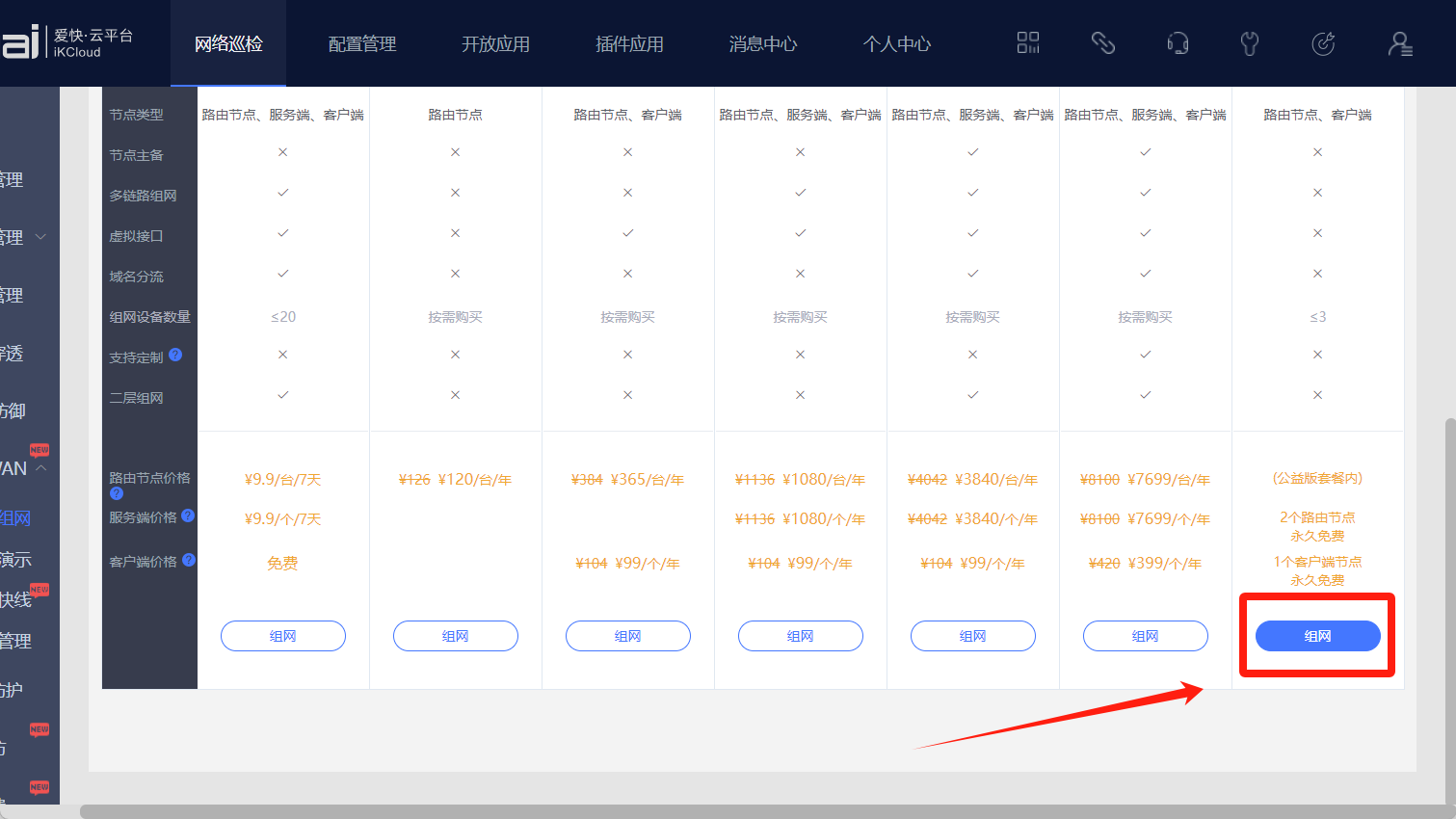Click 组网 button under the ¥7699/台/年 plan

click(x=1145, y=636)
